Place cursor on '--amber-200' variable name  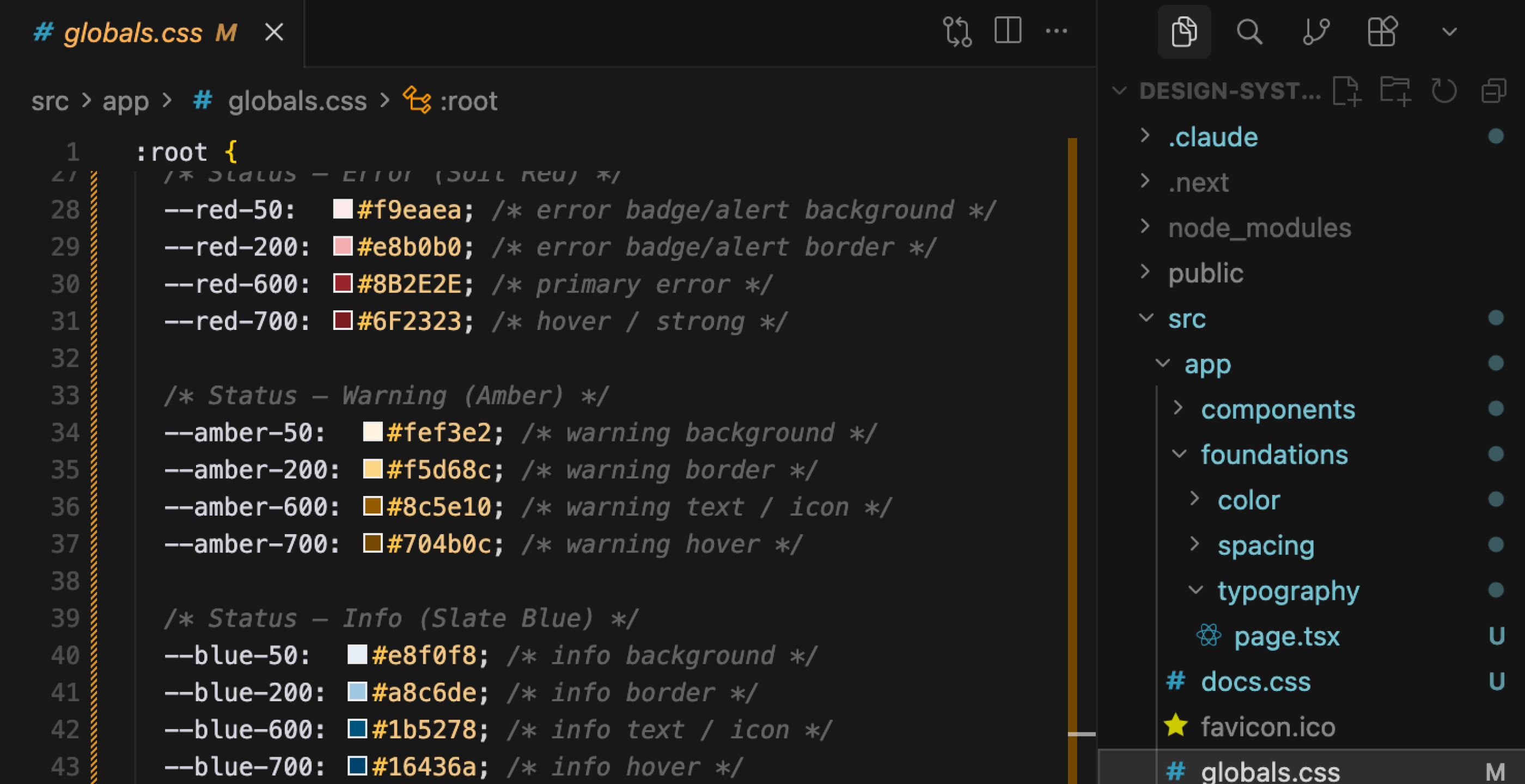click(x=245, y=470)
